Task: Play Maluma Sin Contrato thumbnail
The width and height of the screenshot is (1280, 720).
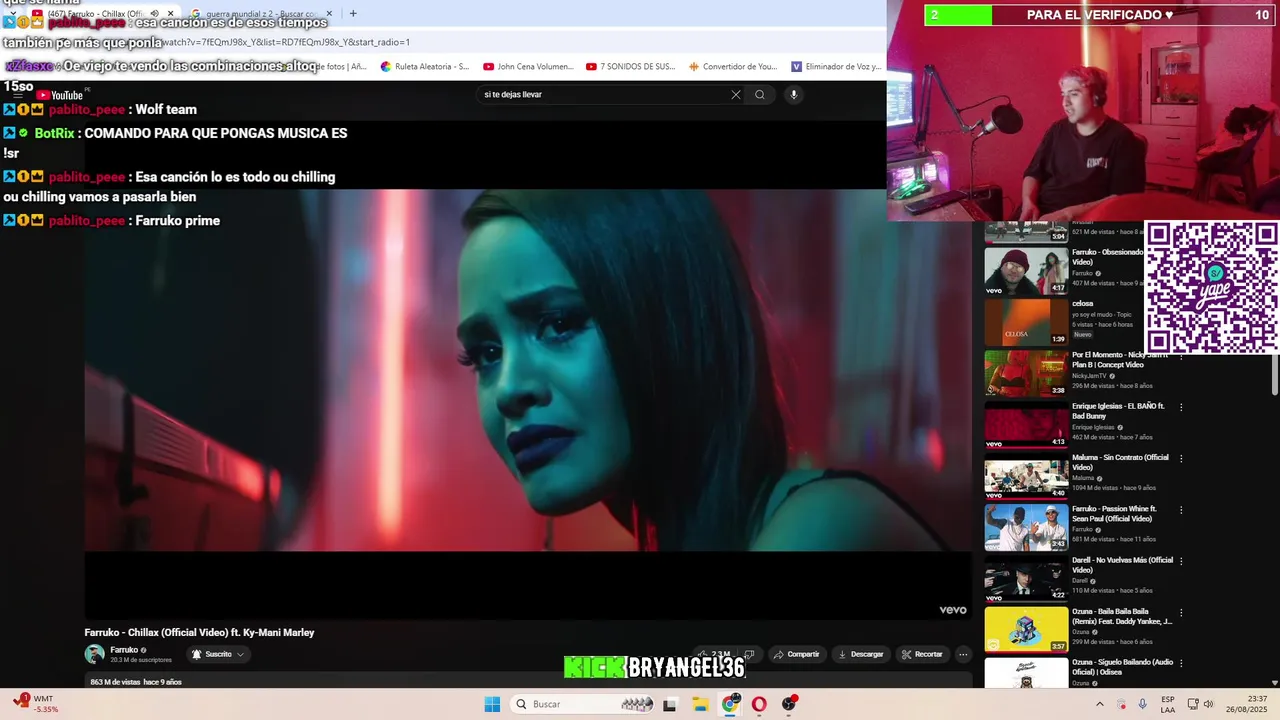Action: [x=1026, y=476]
